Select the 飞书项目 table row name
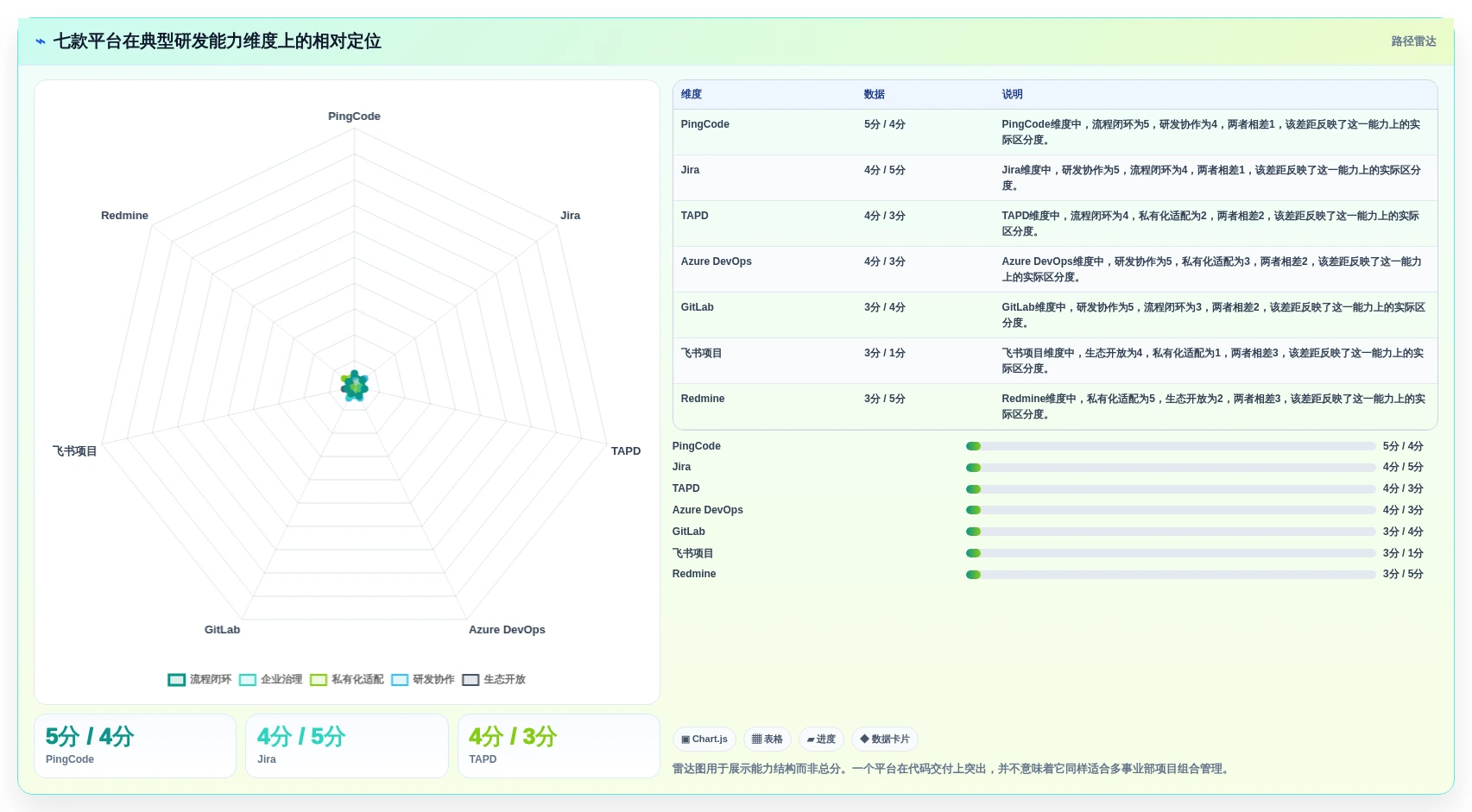 coord(701,353)
